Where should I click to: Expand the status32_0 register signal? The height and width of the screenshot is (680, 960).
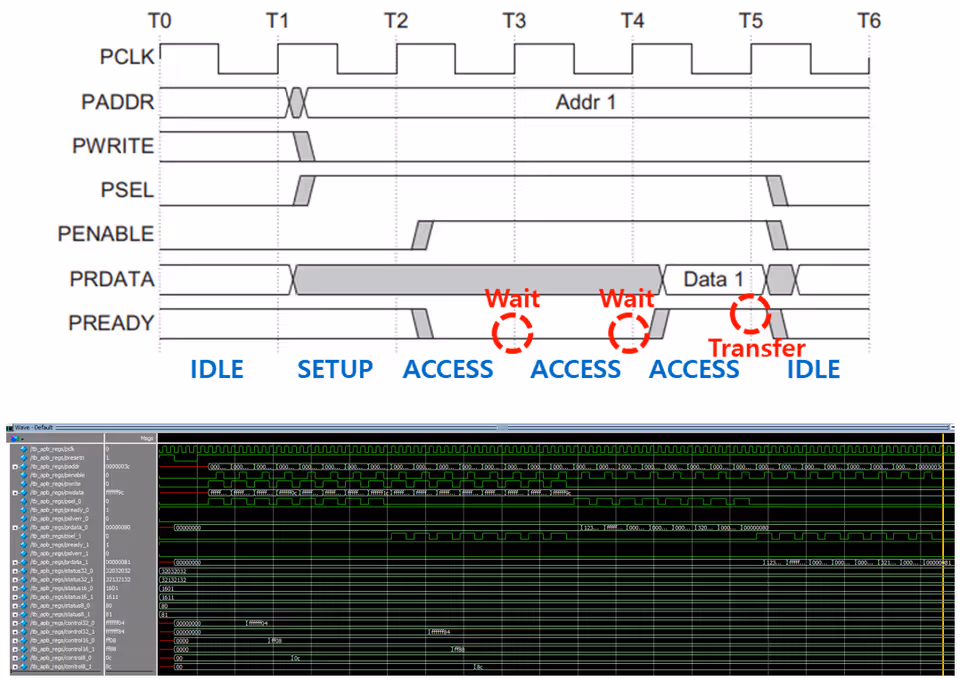point(15,571)
